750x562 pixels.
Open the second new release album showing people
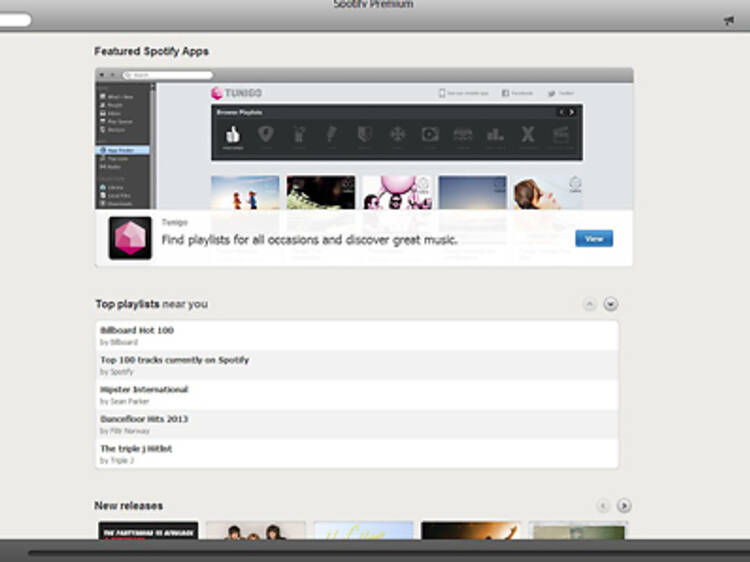[255, 530]
